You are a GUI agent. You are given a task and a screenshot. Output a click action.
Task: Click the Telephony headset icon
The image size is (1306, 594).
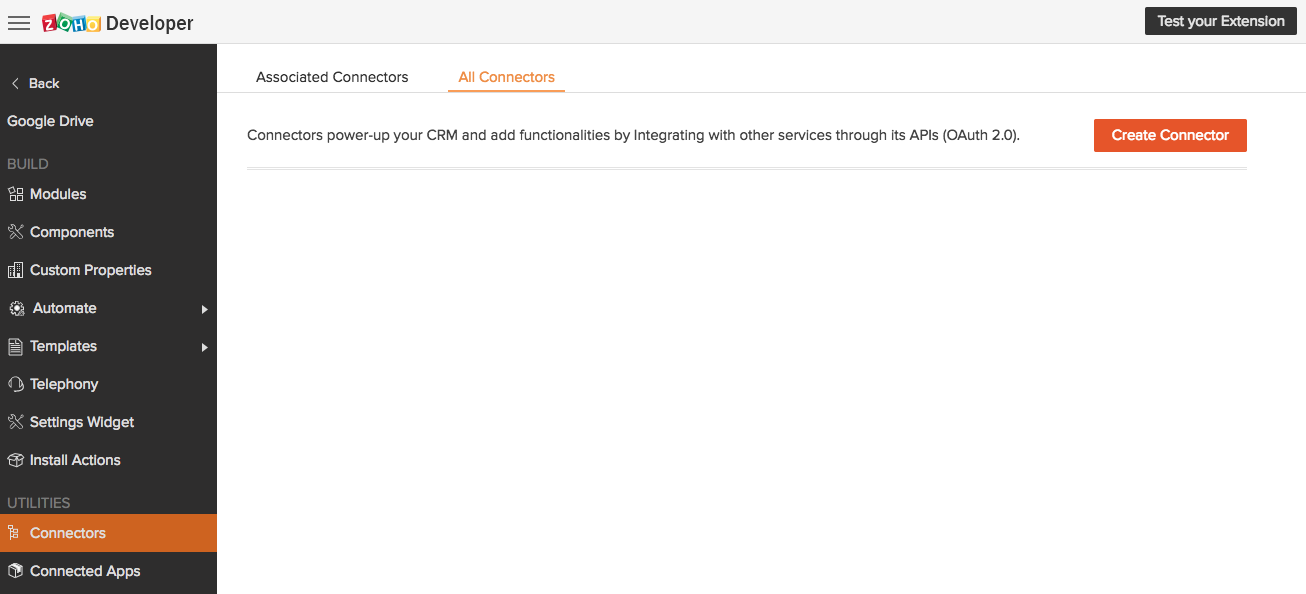pyautogui.click(x=15, y=384)
